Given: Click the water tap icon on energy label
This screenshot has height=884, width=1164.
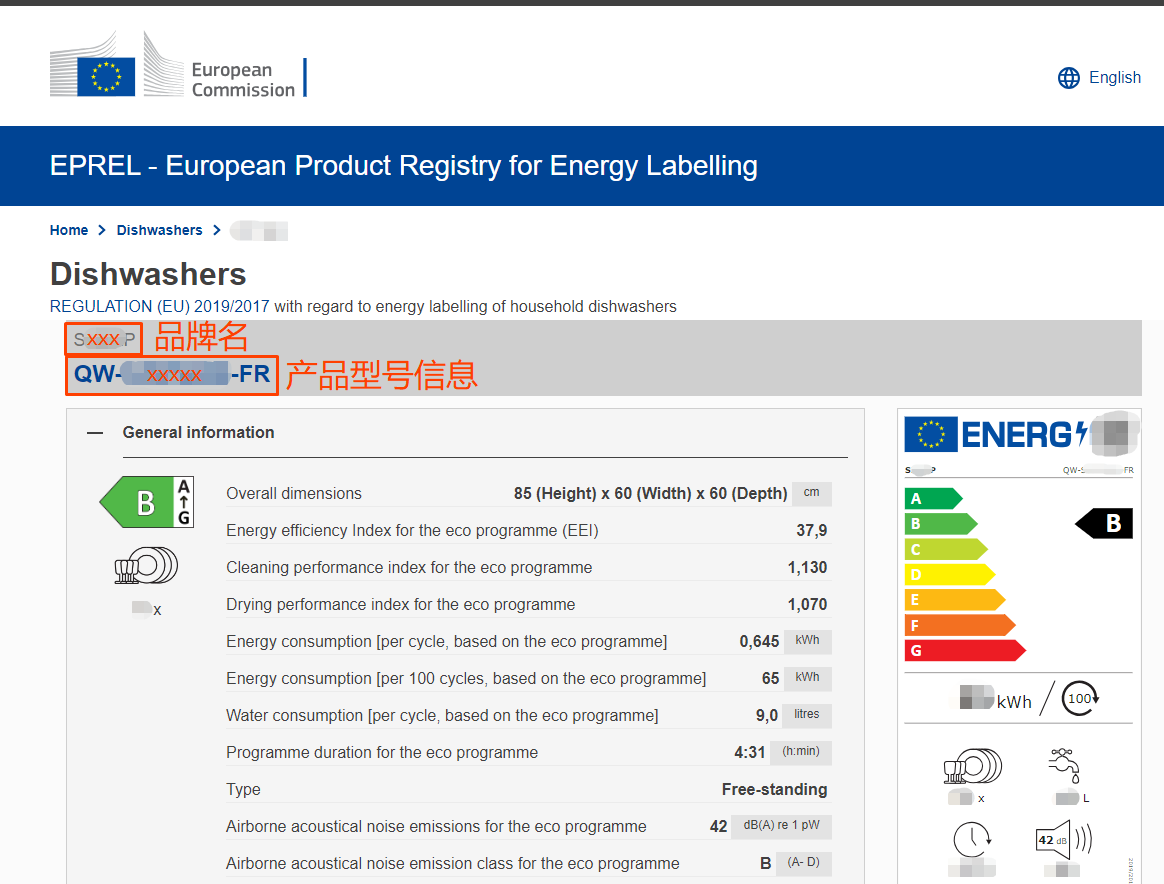Looking at the screenshot, I should click(1063, 767).
